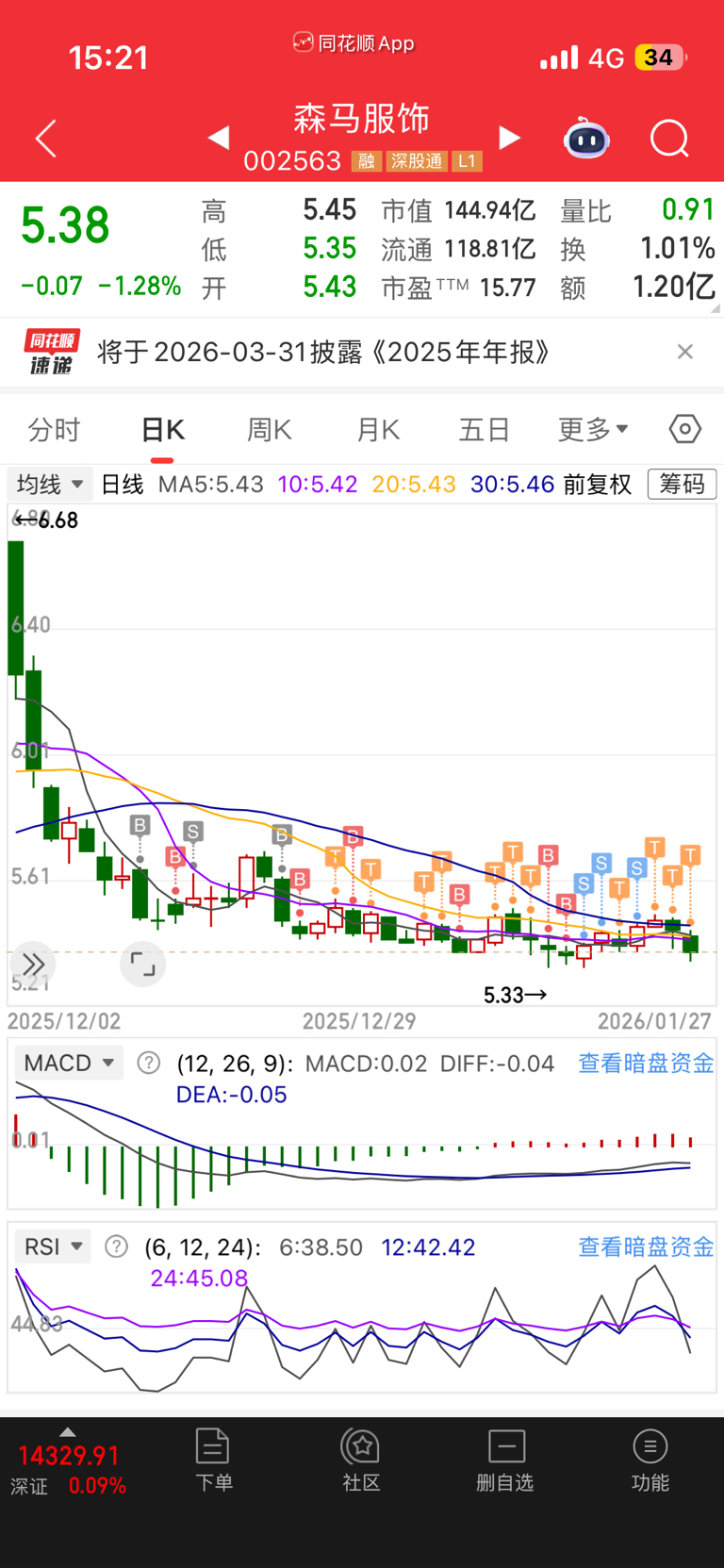Open the search magnifier icon
This screenshot has width=724, height=1568.
pyautogui.click(x=669, y=139)
